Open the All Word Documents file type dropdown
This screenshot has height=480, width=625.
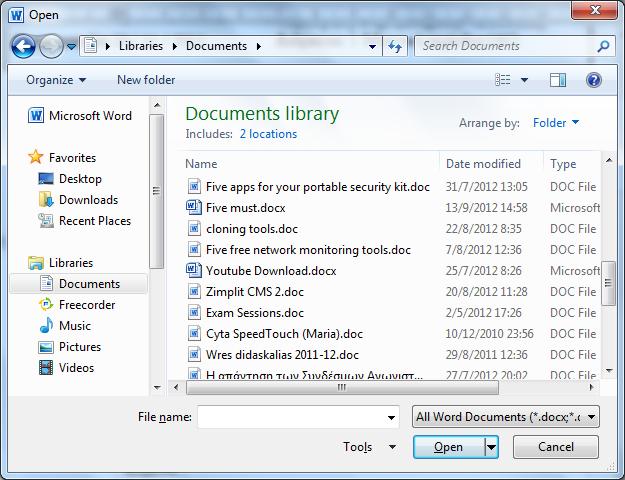point(505,417)
